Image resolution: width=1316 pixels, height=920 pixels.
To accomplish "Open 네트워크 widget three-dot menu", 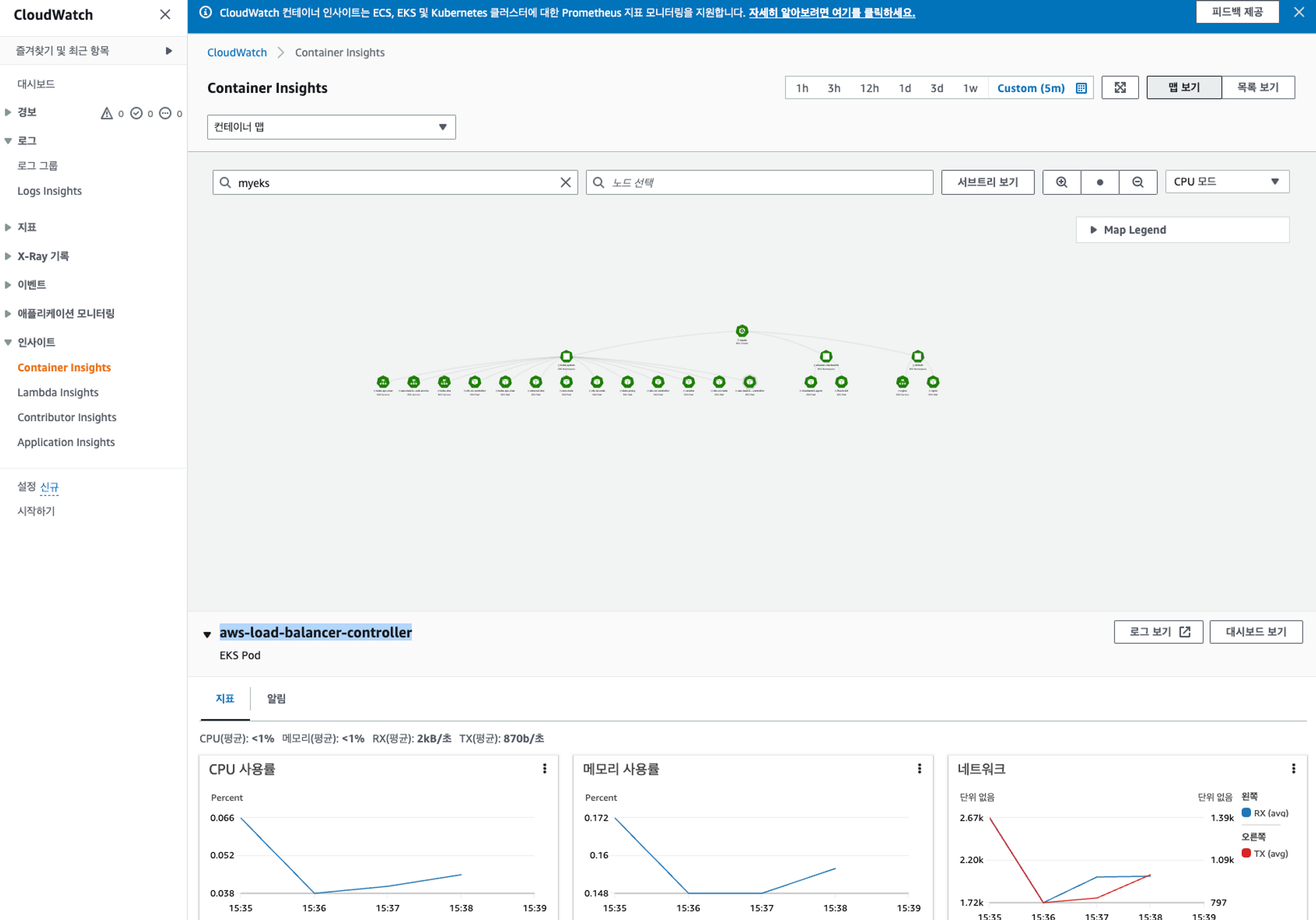I will (x=1293, y=769).
